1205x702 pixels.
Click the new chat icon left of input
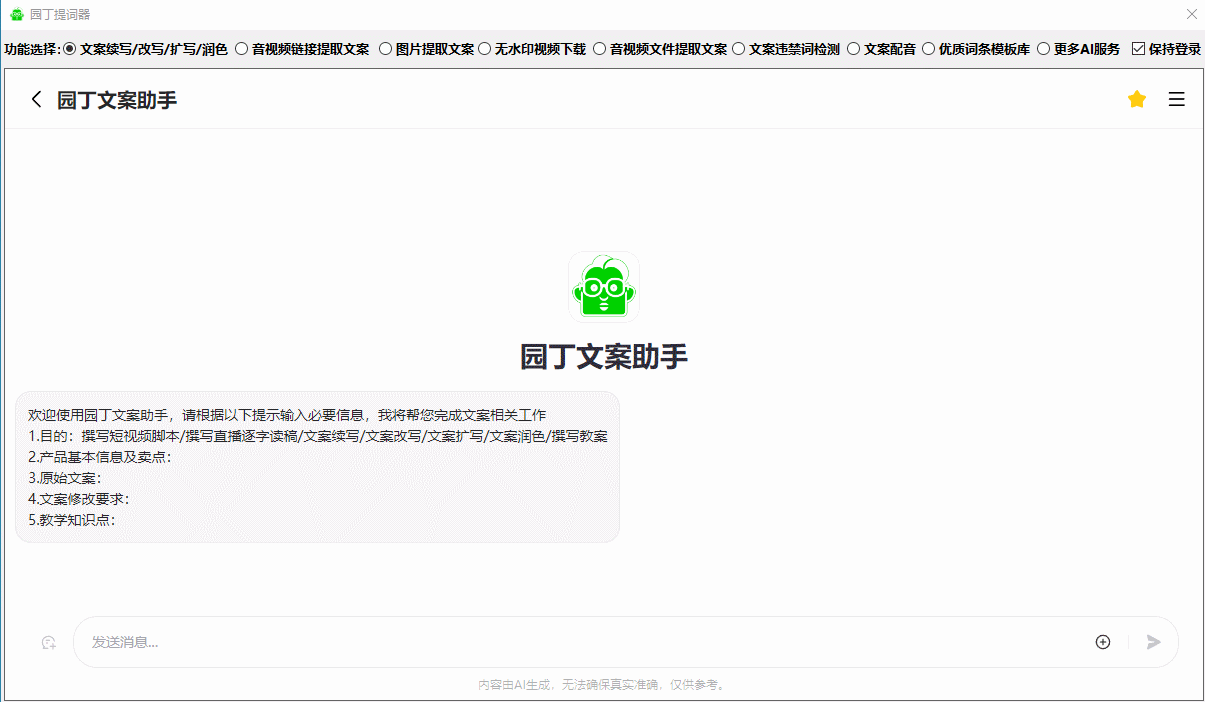(48, 642)
